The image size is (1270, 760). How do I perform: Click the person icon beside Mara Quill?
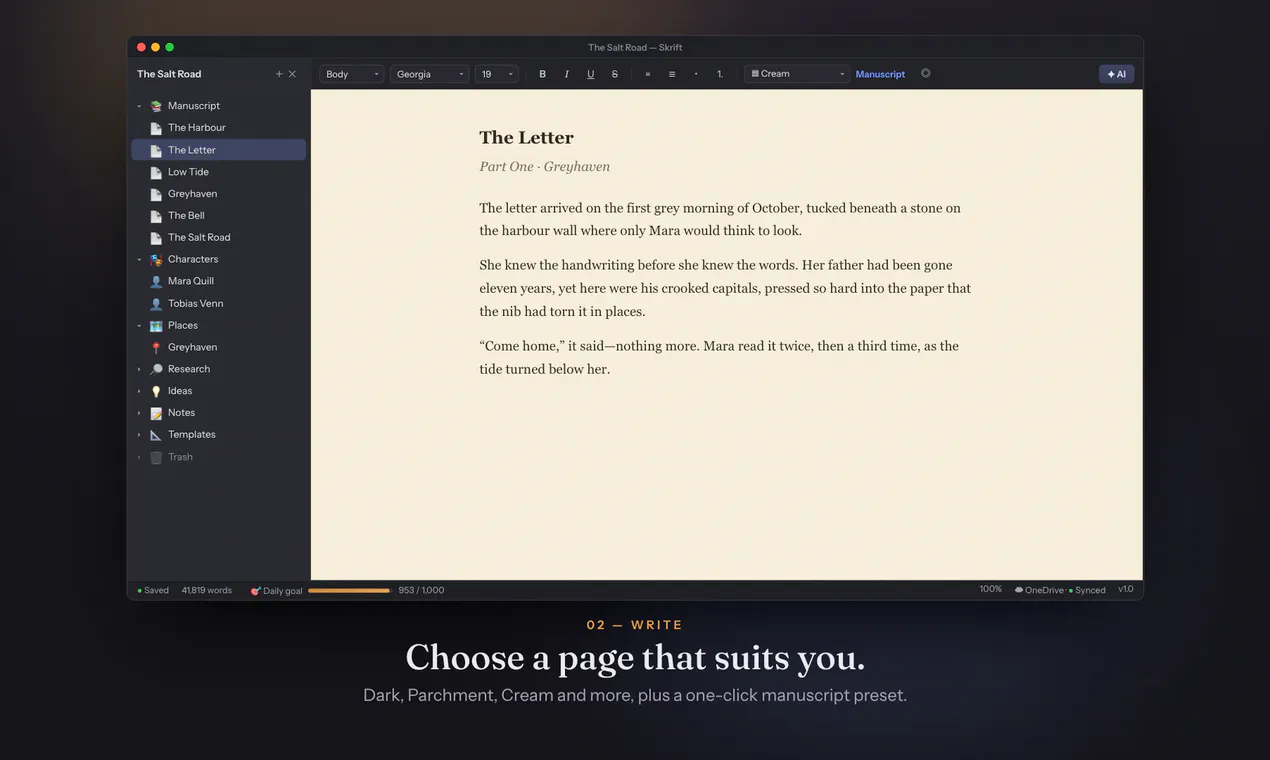(156, 282)
